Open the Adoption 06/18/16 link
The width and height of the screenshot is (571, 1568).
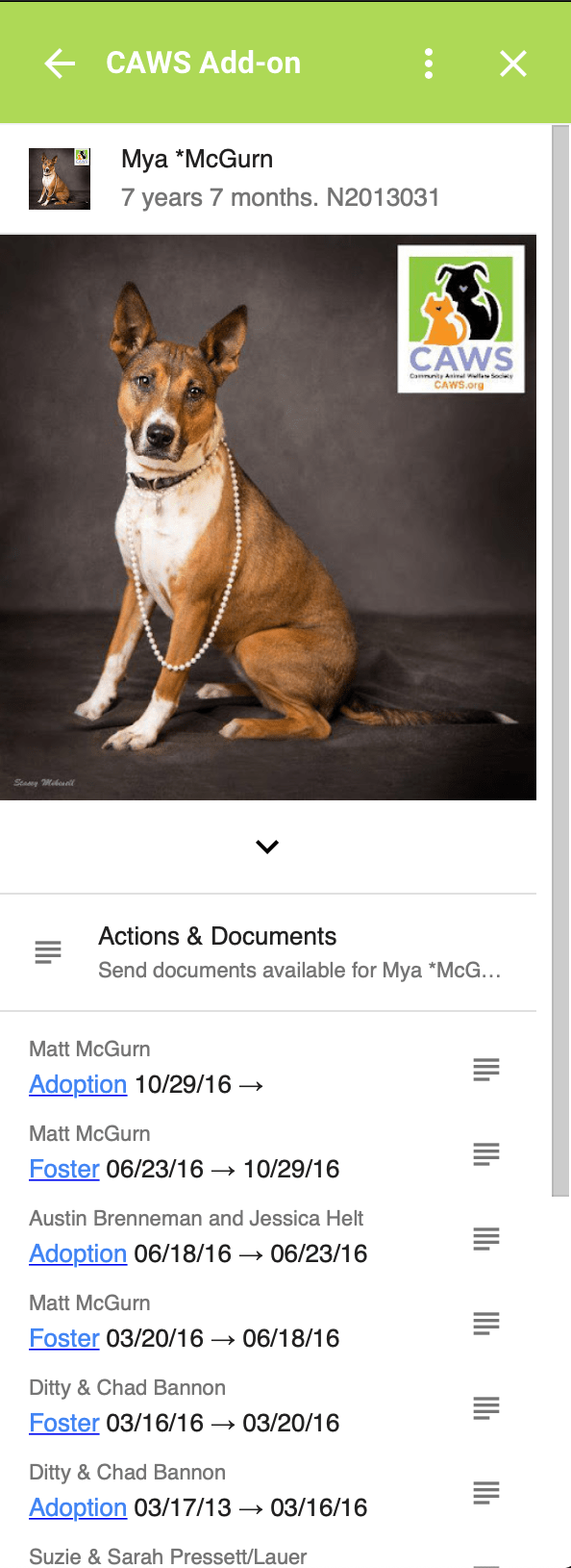78,1253
